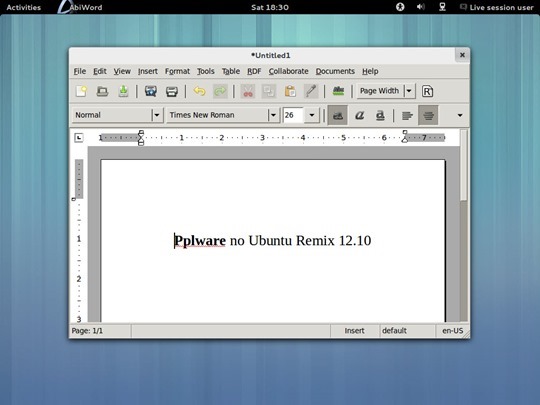Activate the Format Painter brush icon
Viewport: 540px width, 405px height.
[311, 91]
